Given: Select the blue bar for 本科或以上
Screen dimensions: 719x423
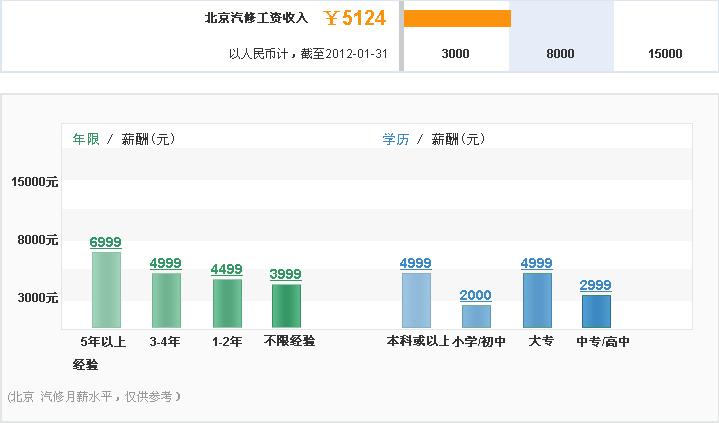Looking at the screenshot, I should coord(416,301).
